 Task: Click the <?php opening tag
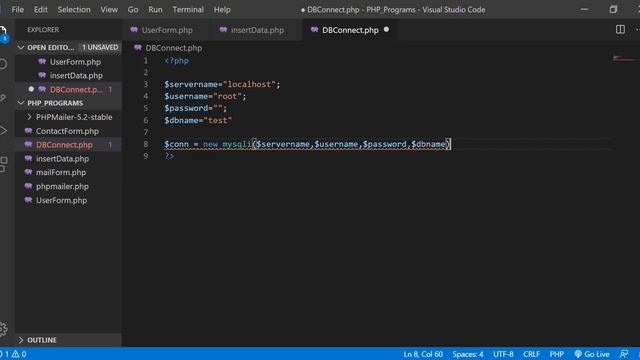click(x=176, y=61)
